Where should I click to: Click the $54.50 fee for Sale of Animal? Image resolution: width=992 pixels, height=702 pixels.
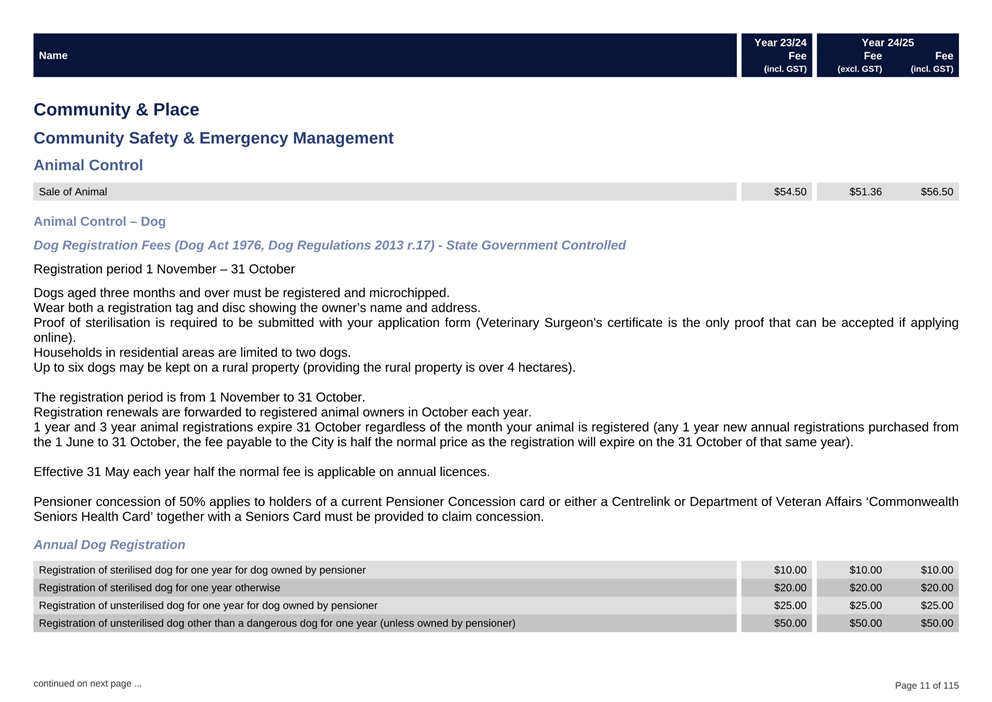tap(791, 192)
